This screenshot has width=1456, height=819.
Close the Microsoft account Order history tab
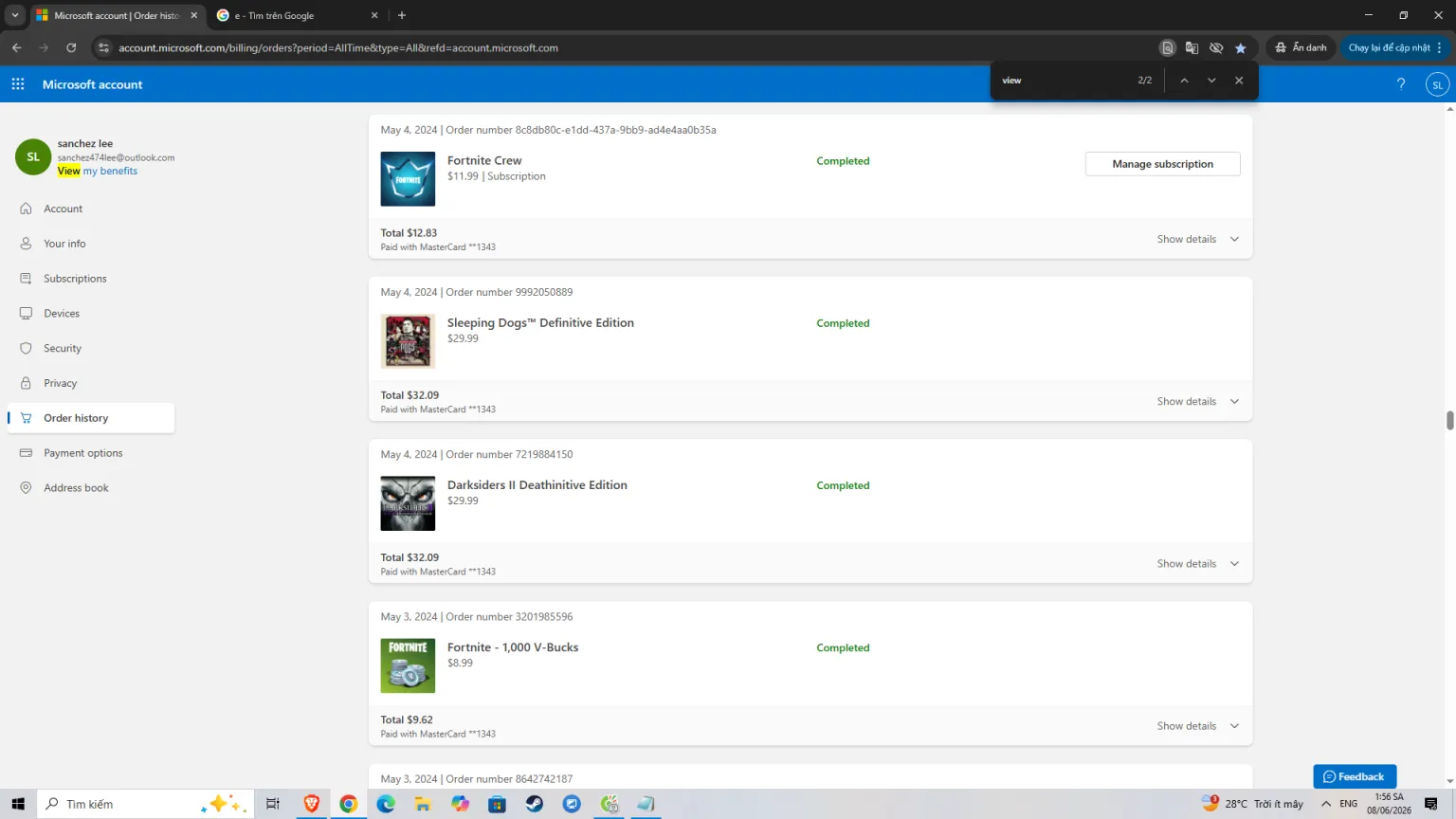click(x=194, y=15)
